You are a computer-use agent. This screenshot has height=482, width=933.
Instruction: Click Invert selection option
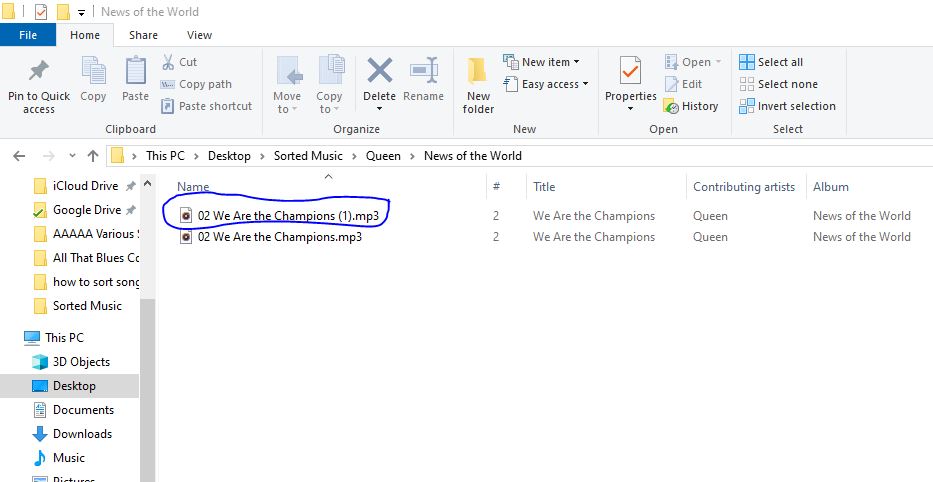[787, 106]
